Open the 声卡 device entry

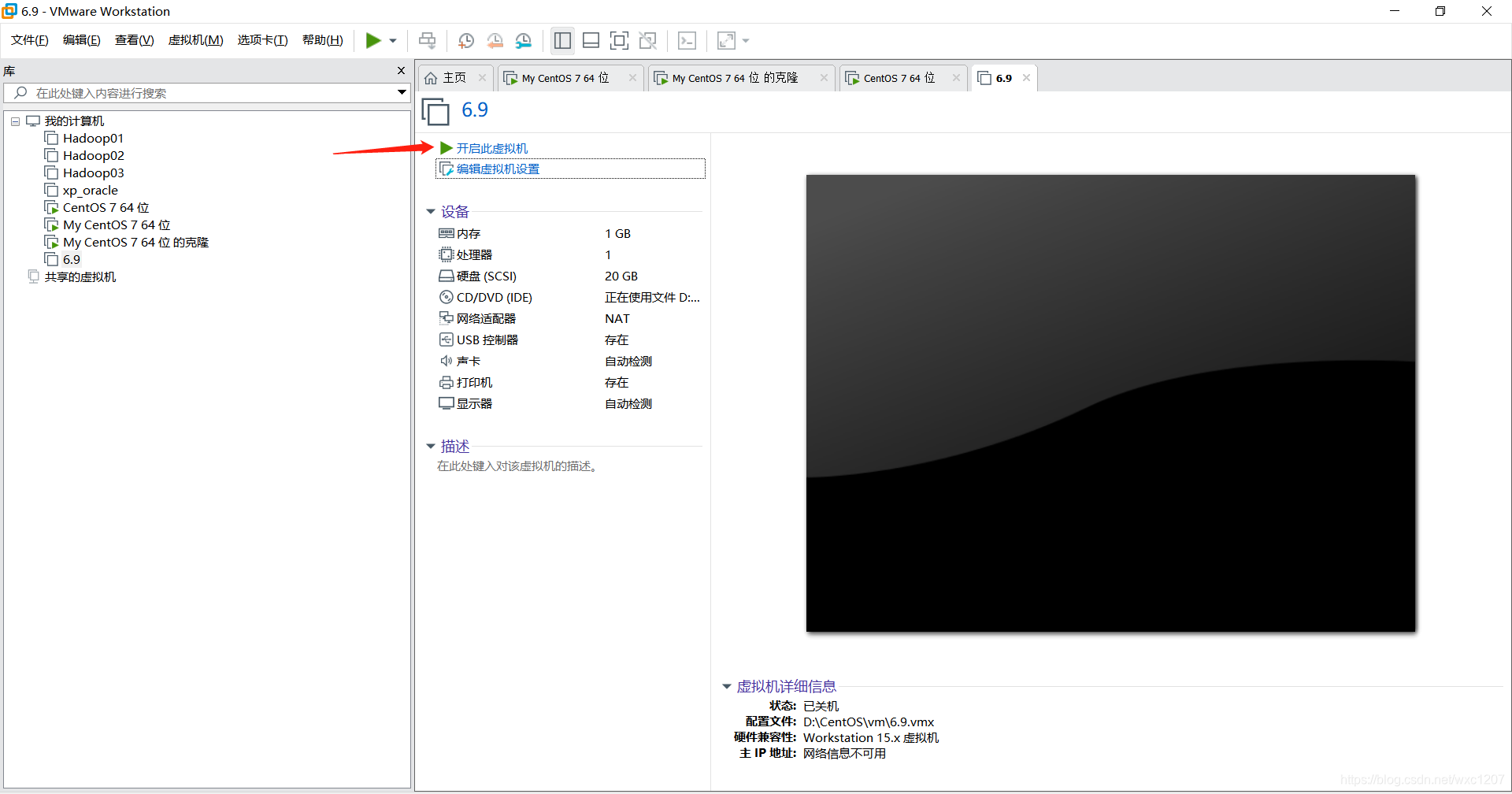point(460,362)
